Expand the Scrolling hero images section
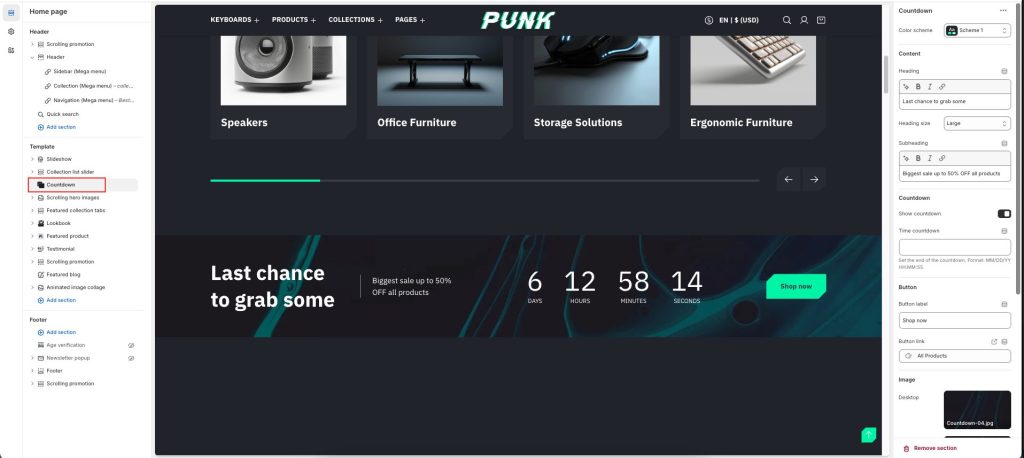Viewport: 1024px width, 458px height. 32,197
